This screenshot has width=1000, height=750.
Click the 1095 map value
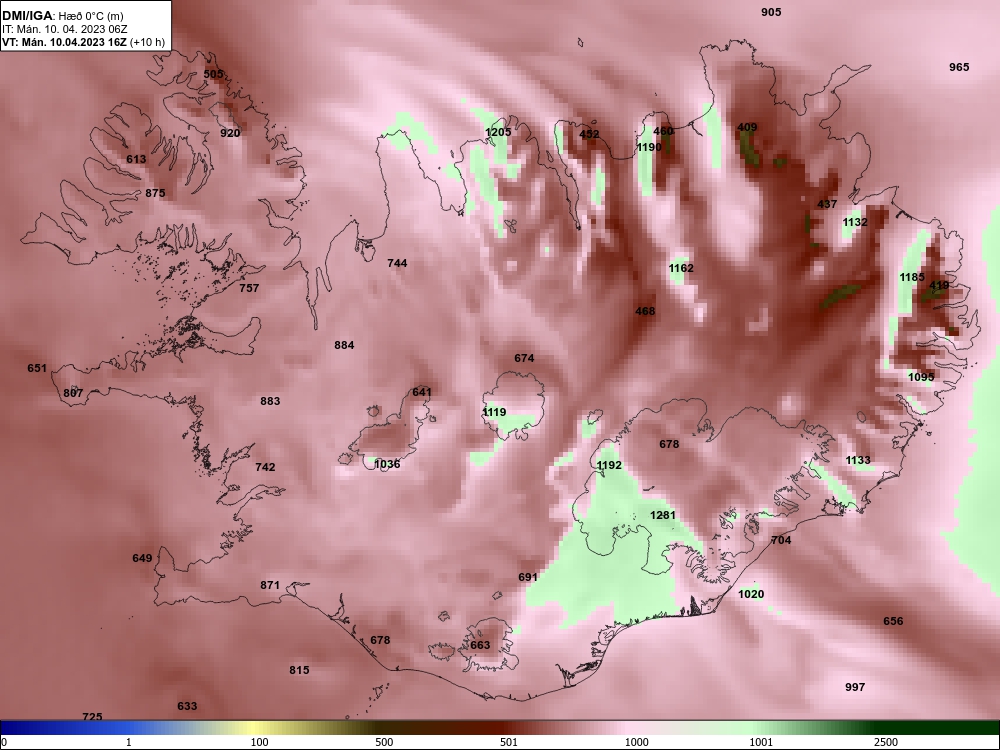pyautogui.click(x=921, y=378)
